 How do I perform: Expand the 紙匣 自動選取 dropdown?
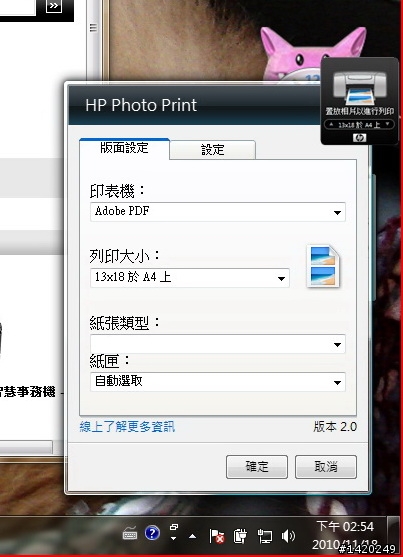point(218,382)
